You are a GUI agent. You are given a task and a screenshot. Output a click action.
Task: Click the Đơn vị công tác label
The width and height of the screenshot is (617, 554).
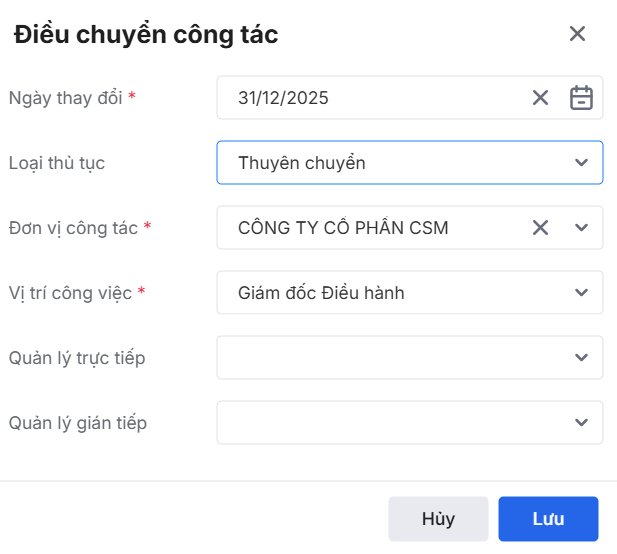tap(73, 228)
